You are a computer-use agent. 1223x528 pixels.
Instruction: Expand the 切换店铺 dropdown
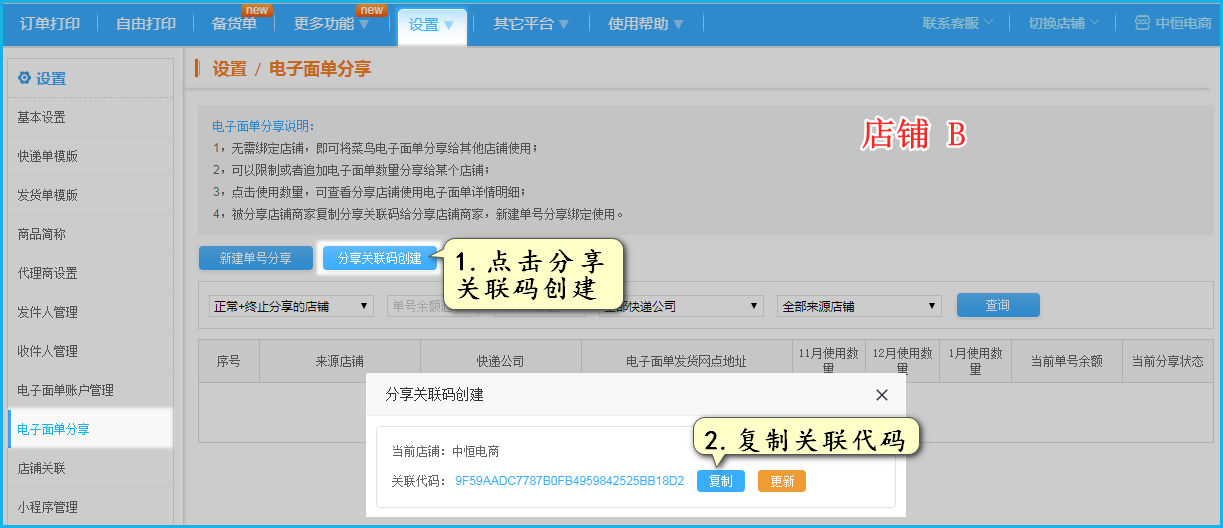point(1063,23)
